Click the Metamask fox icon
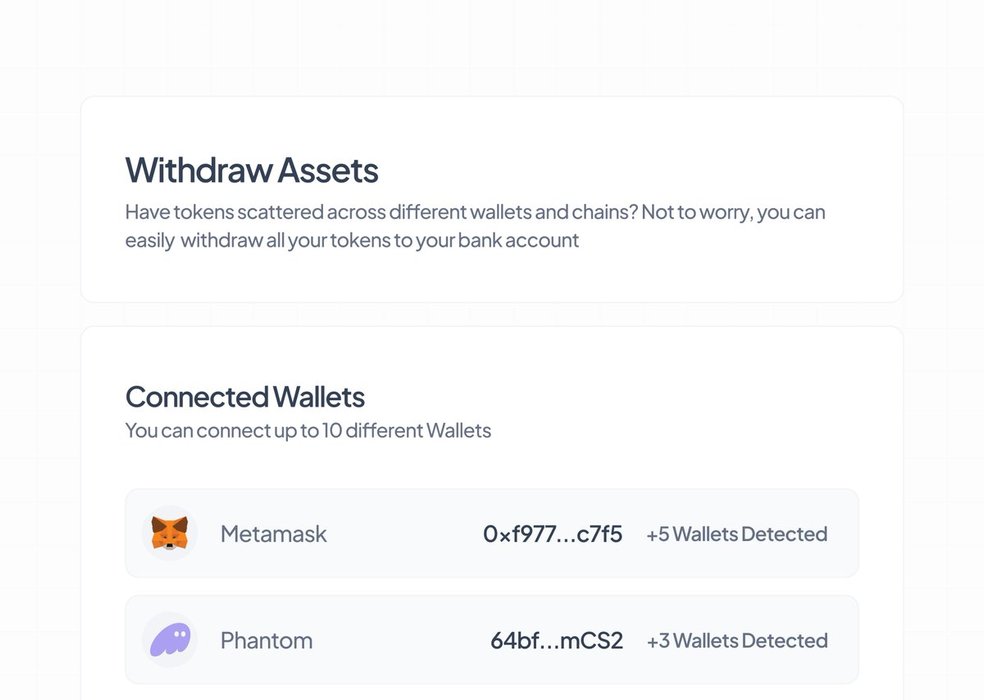The height and width of the screenshot is (700, 984). [x=169, y=533]
